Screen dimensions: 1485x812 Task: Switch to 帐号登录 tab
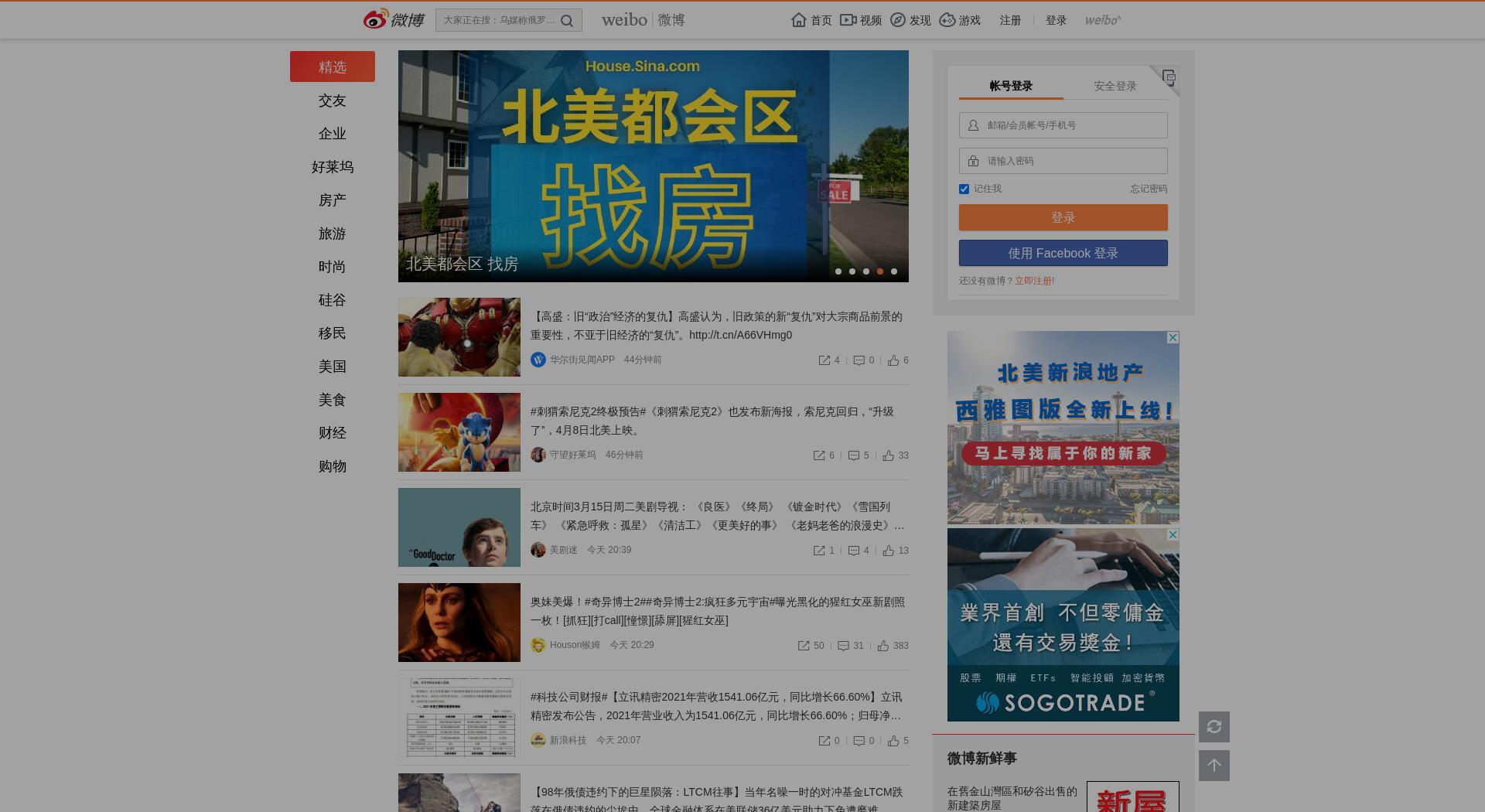(1011, 86)
